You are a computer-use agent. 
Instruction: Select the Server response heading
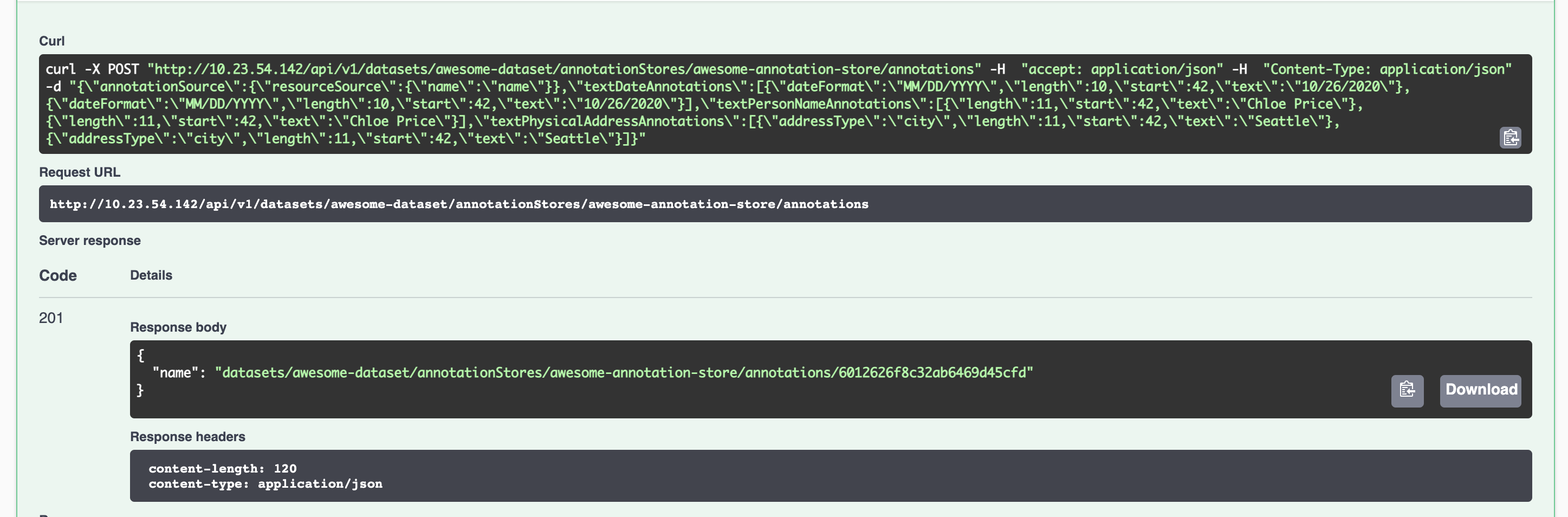point(89,240)
